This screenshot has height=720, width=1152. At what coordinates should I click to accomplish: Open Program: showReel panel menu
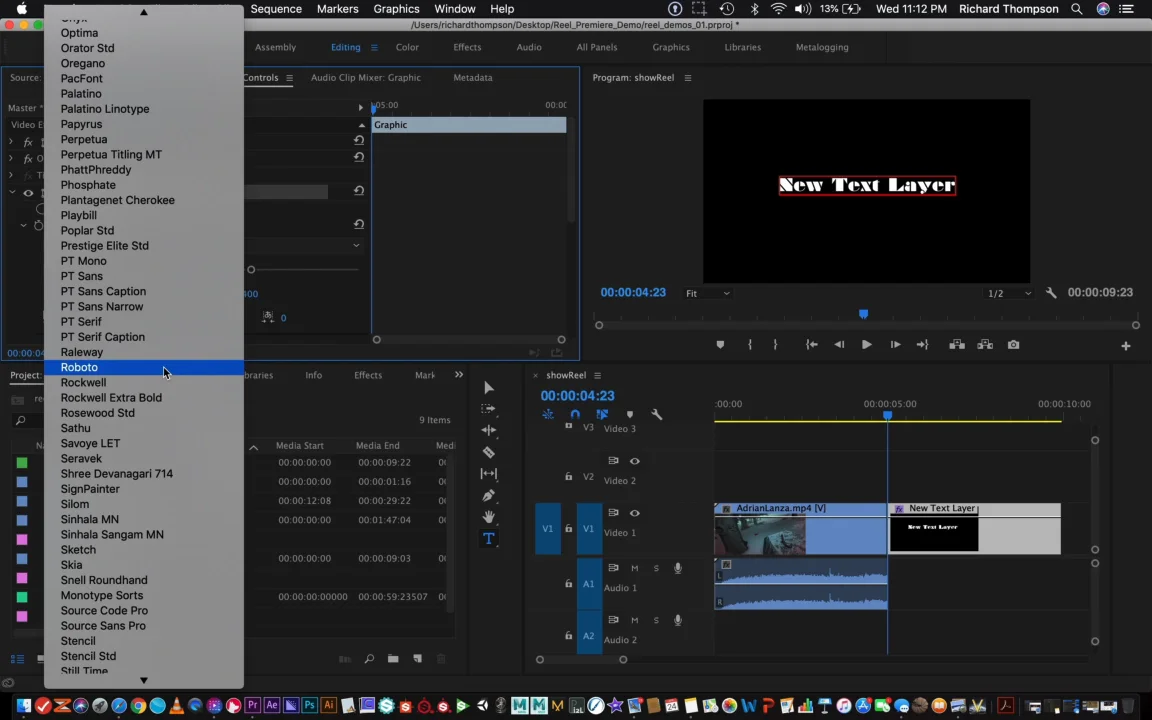[688, 78]
